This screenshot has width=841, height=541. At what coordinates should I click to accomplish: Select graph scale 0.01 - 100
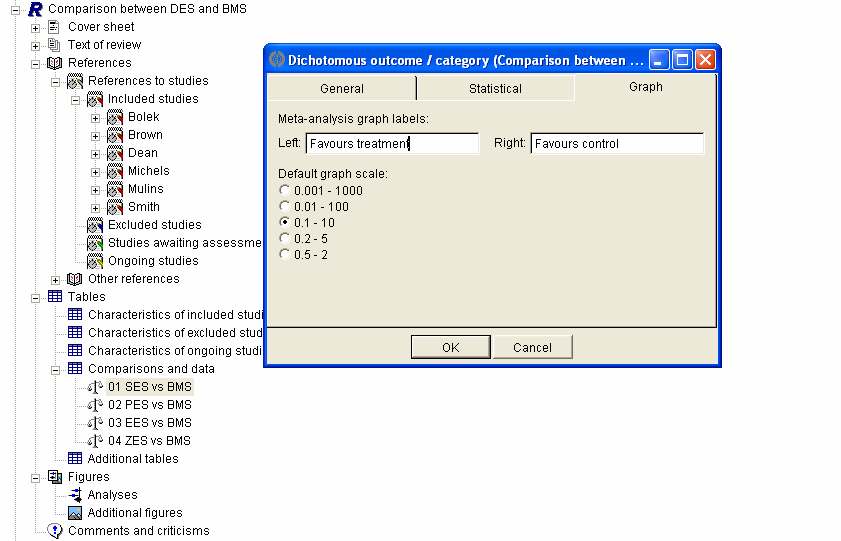[284, 206]
